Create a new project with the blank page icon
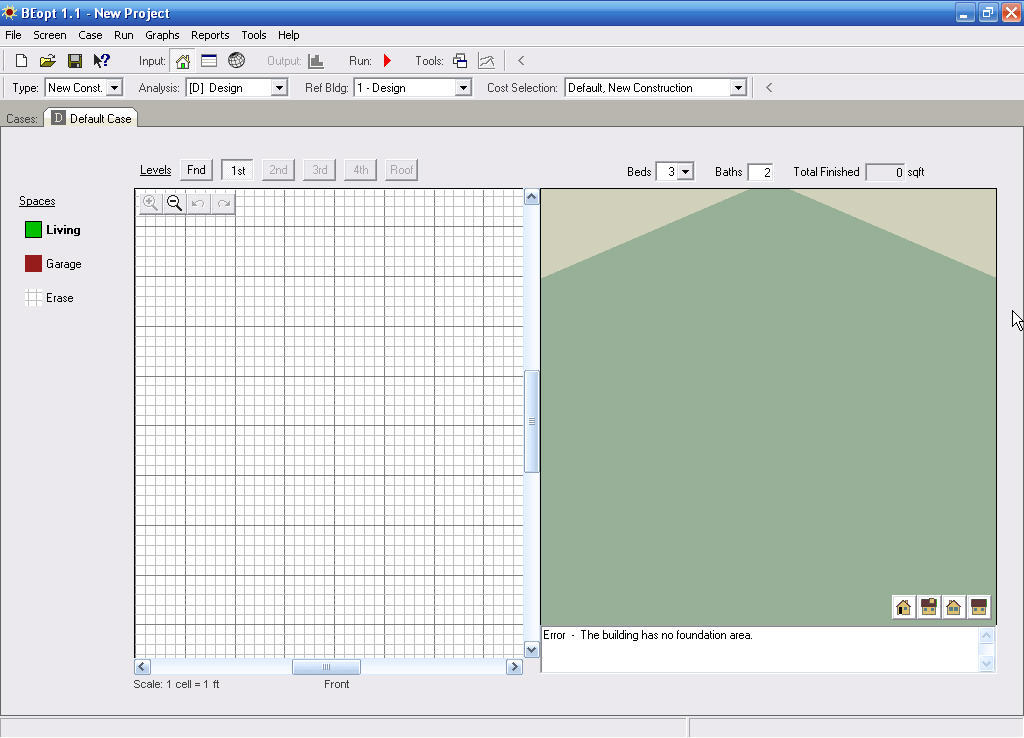The width and height of the screenshot is (1024, 738). [x=22, y=61]
